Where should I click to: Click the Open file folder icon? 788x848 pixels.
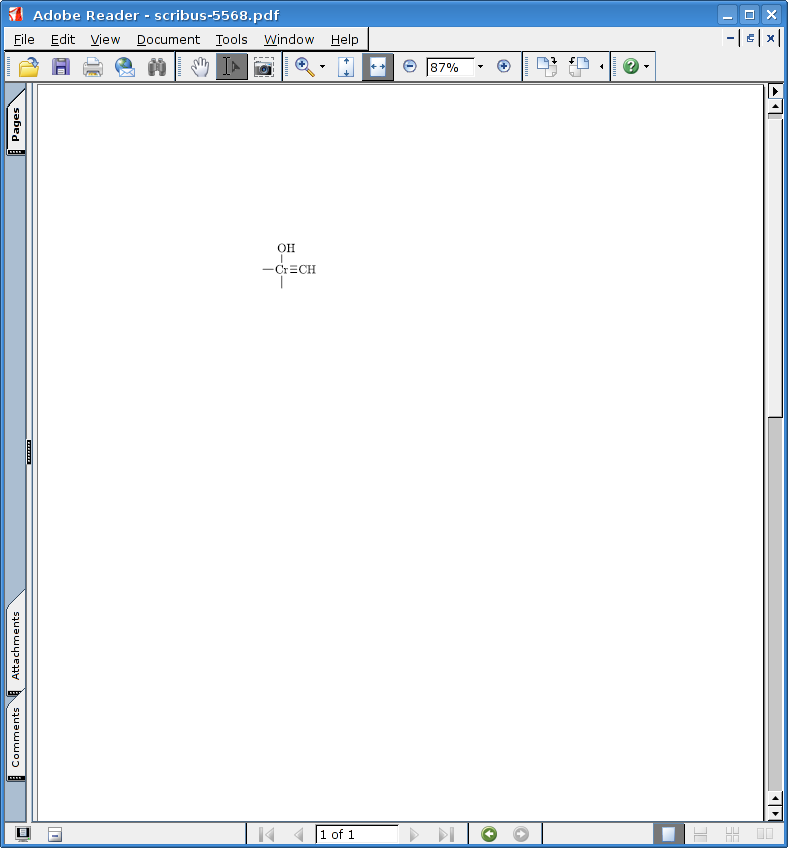[29, 67]
